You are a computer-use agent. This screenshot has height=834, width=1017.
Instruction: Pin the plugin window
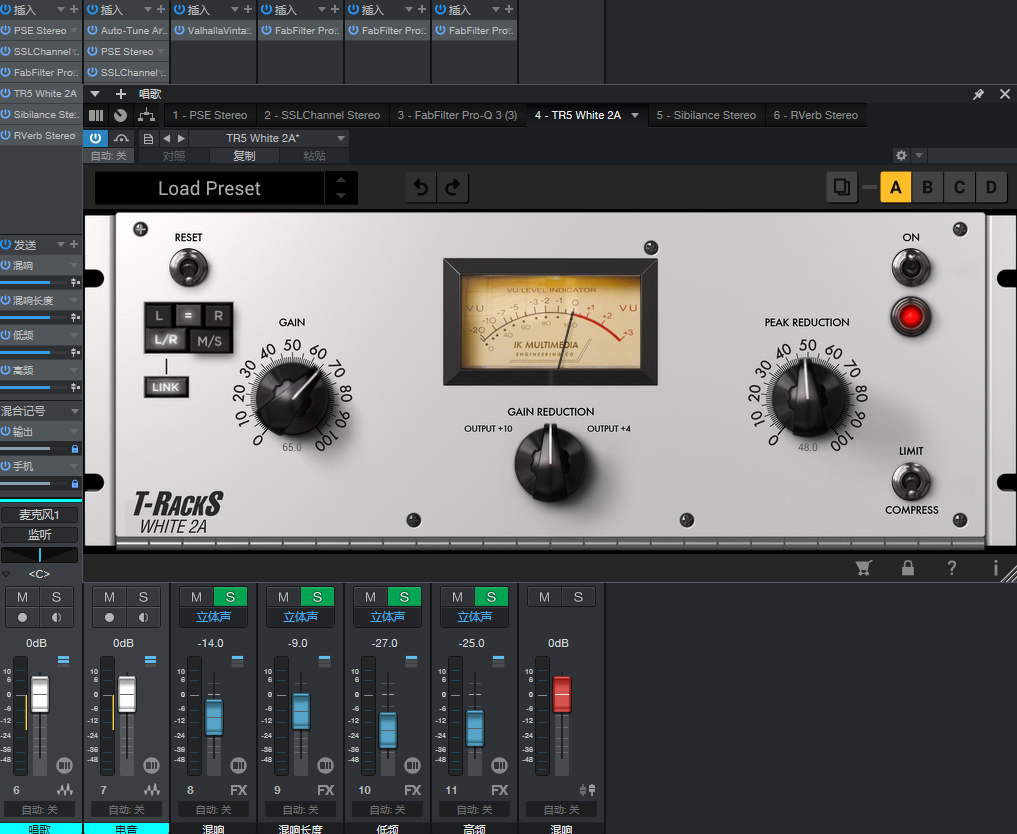tap(979, 95)
